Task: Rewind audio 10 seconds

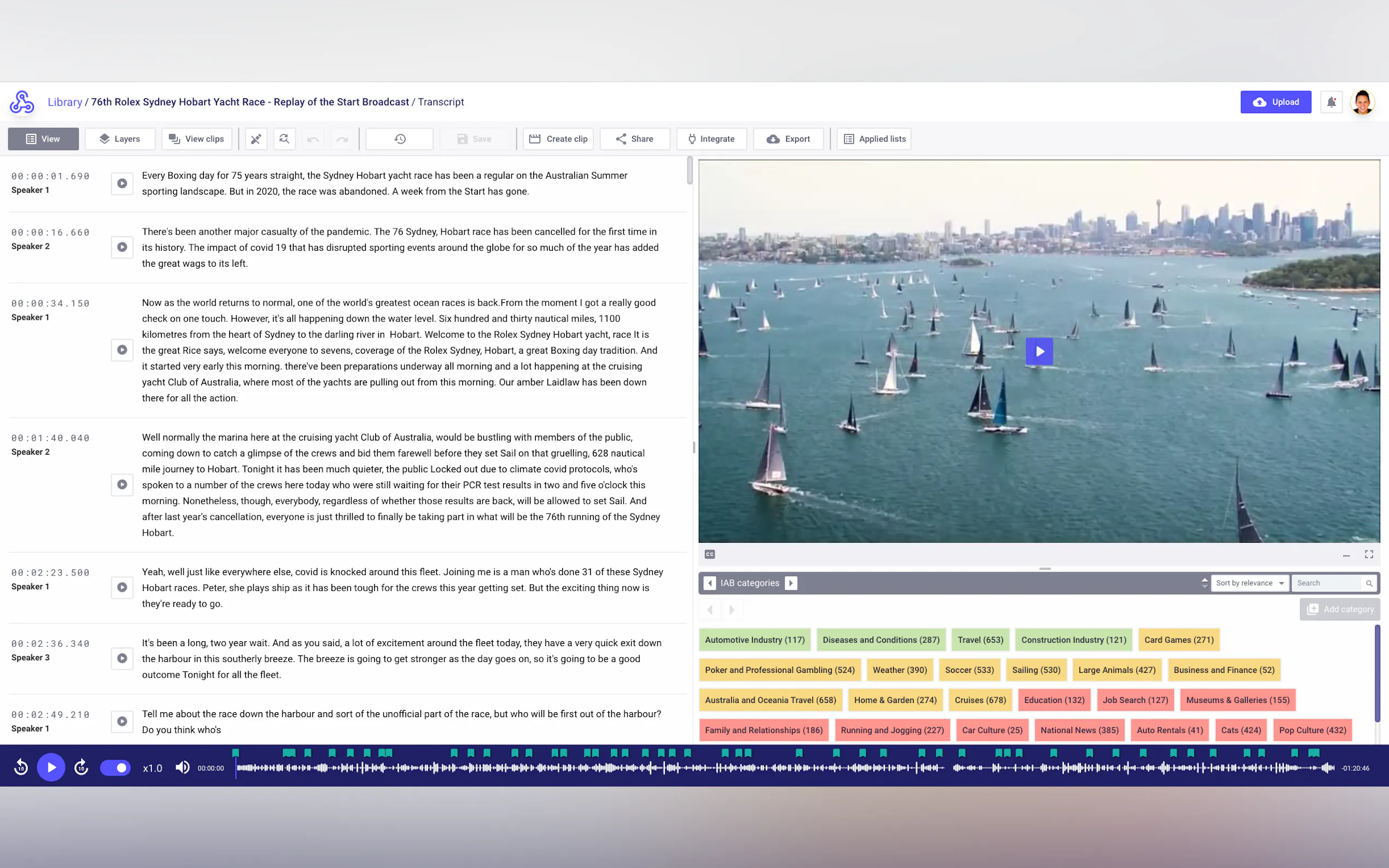Action: tap(21, 767)
